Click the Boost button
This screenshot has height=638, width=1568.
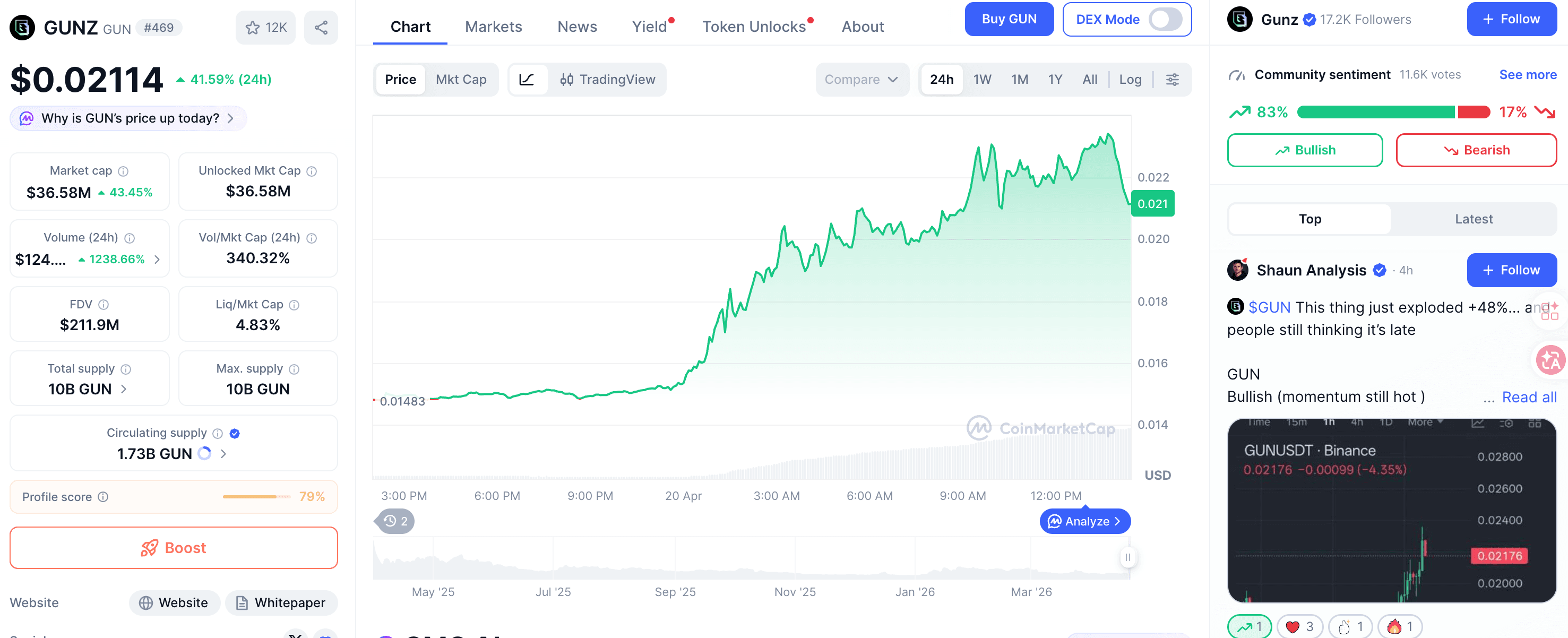[174, 548]
